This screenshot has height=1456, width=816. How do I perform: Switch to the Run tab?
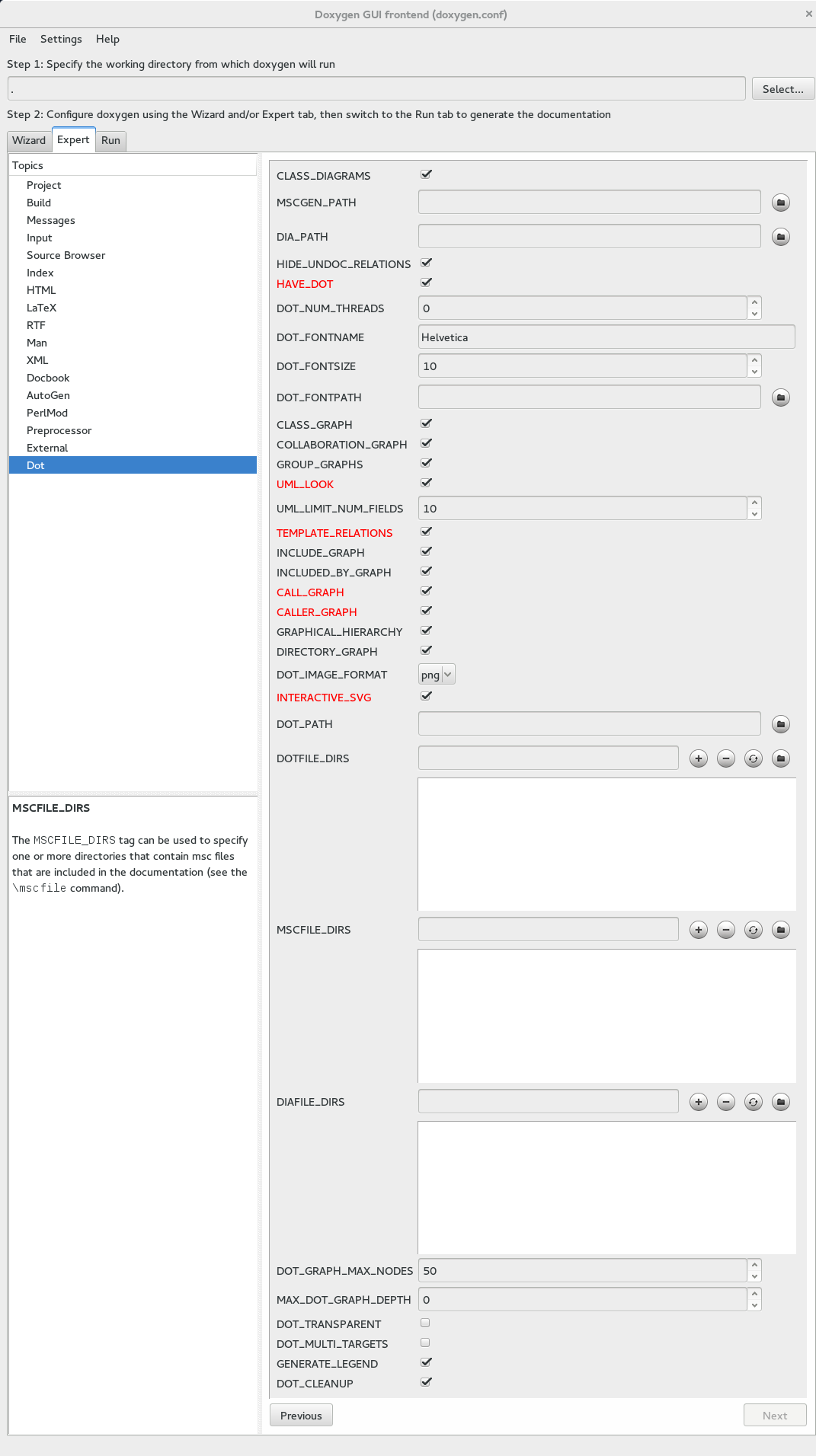point(110,140)
